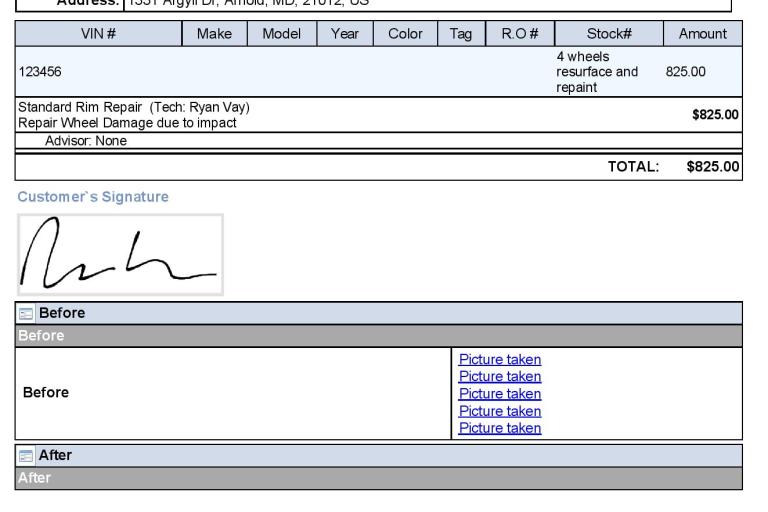
Task: Select the Make column header
Action: (x=214, y=33)
